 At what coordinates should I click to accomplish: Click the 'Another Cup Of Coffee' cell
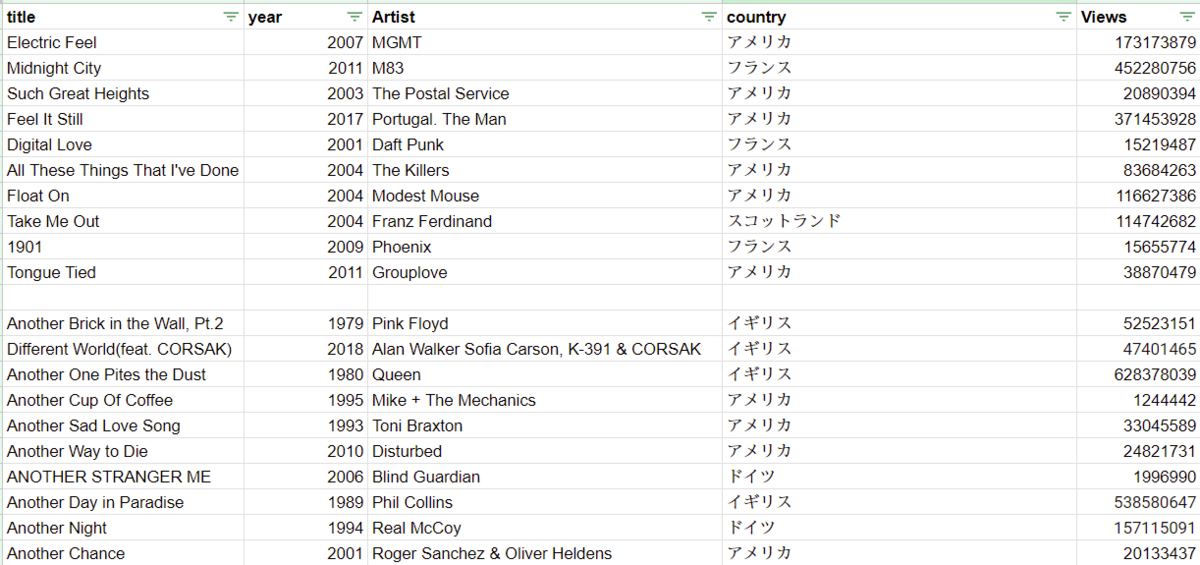(x=123, y=400)
